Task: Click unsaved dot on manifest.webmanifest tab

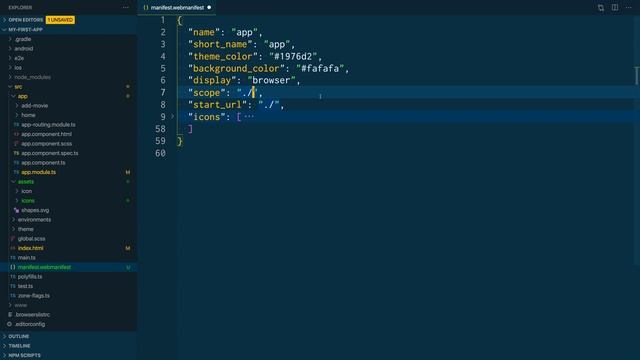Action: pos(209,7)
